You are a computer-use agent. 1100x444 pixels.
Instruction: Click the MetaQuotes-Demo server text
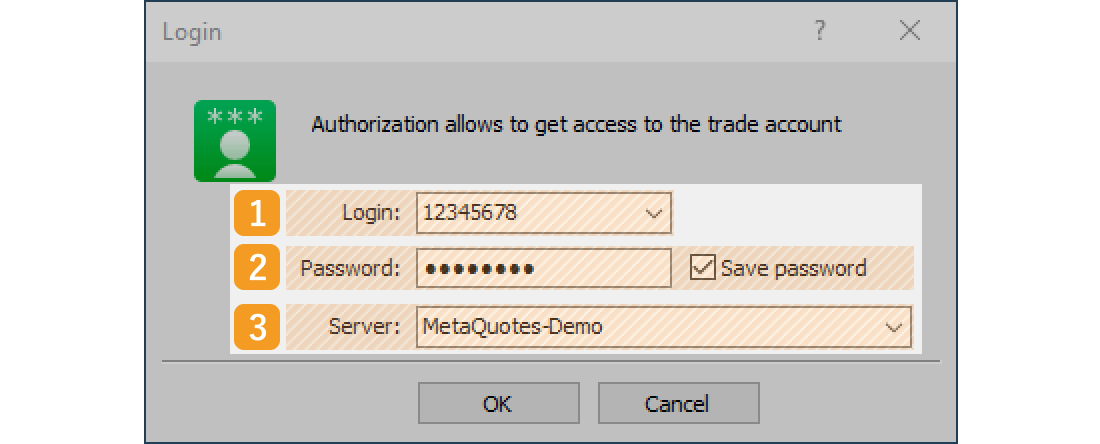[x=512, y=327]
